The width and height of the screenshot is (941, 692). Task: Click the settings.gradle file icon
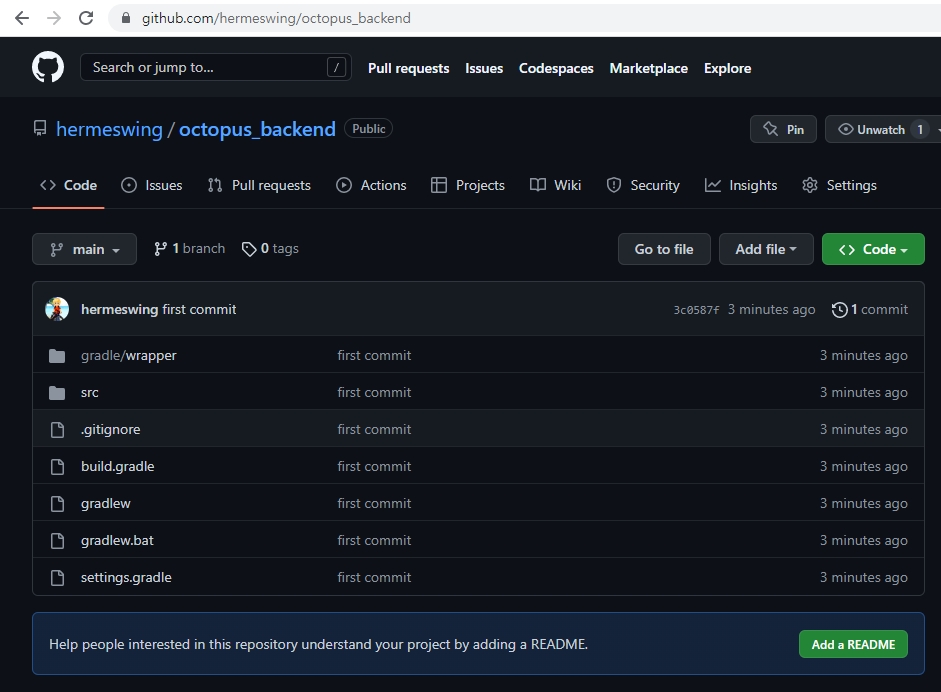(57, 578)
